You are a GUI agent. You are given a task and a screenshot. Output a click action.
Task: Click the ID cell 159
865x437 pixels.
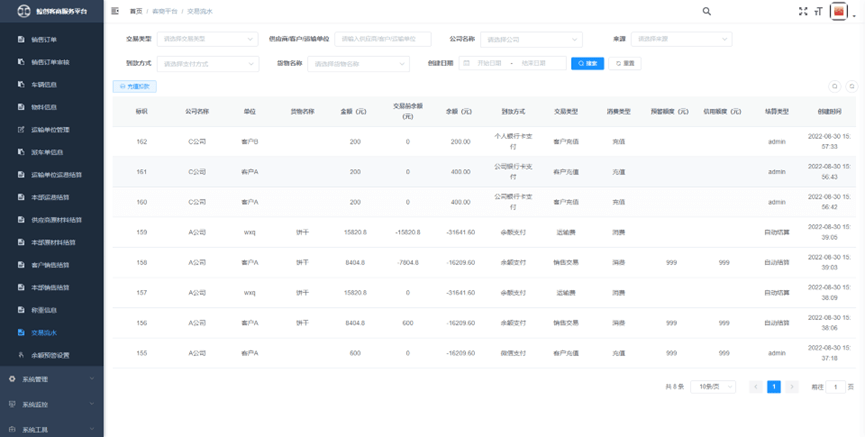coord(142,232)
